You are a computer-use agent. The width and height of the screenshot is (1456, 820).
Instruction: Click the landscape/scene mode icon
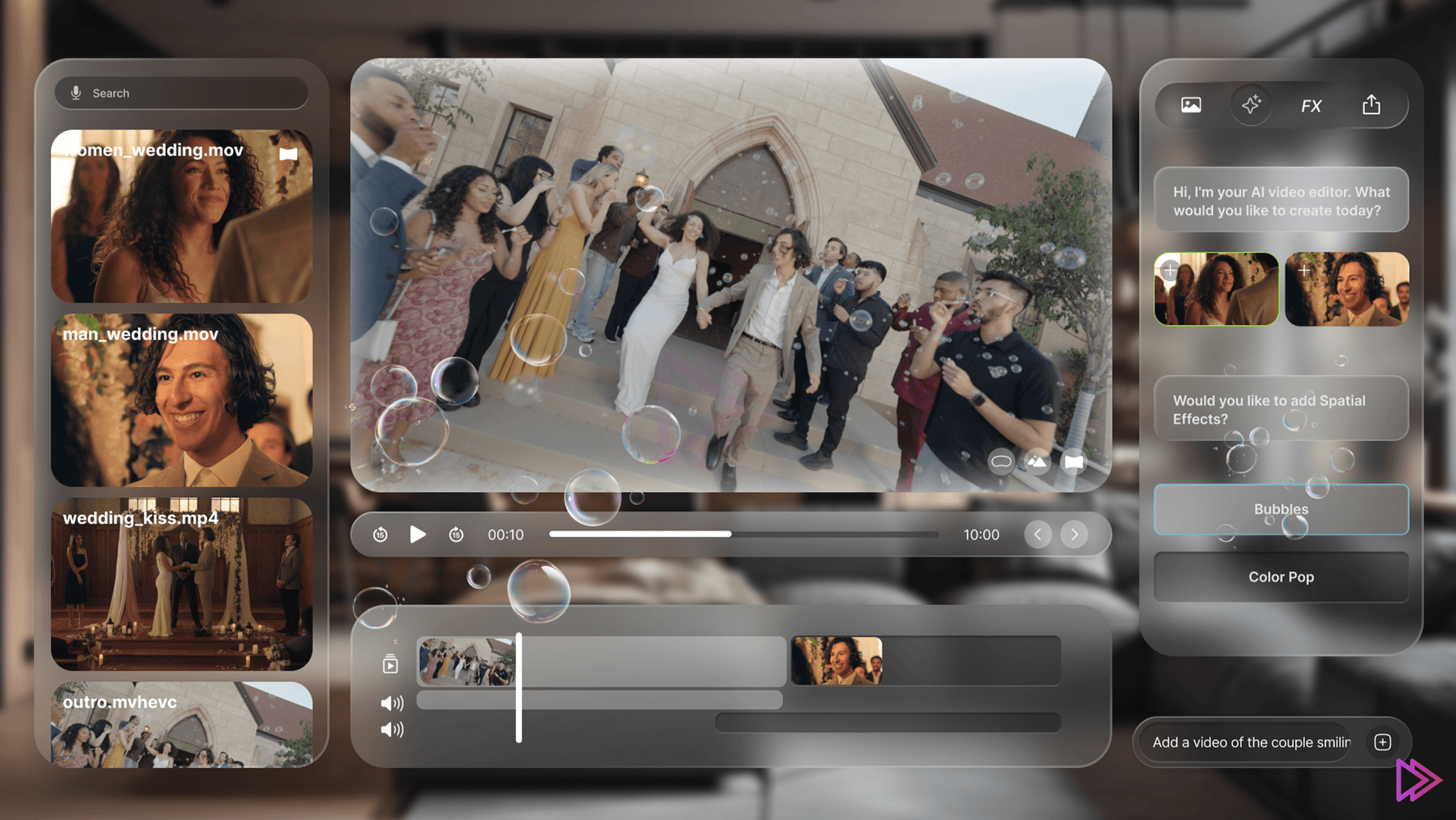coord(1036,462)
